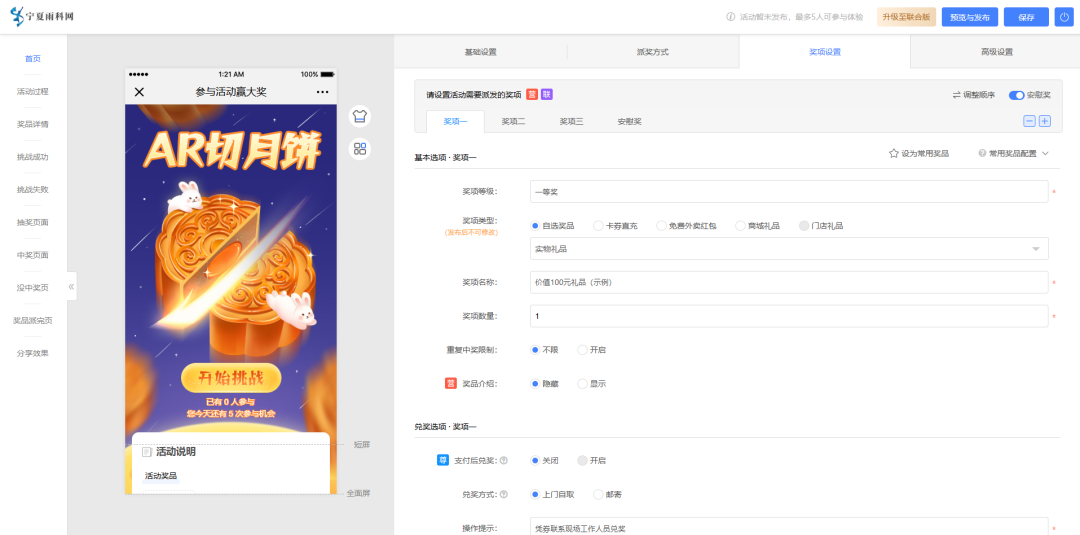Select the 商城礼品 radio button
The image size is (1080, 535).
pyautogui.click(x=740, y=226)
